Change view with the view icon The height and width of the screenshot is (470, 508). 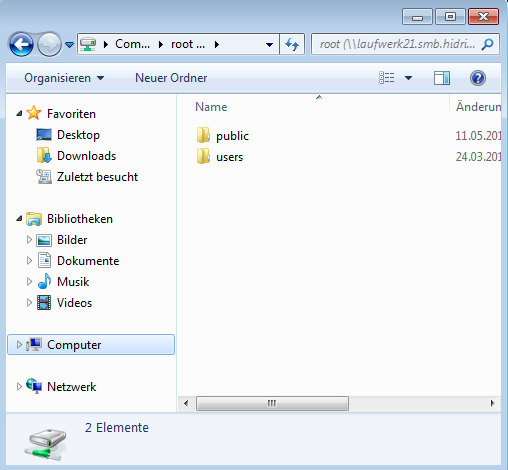click(x=387, y=78)
